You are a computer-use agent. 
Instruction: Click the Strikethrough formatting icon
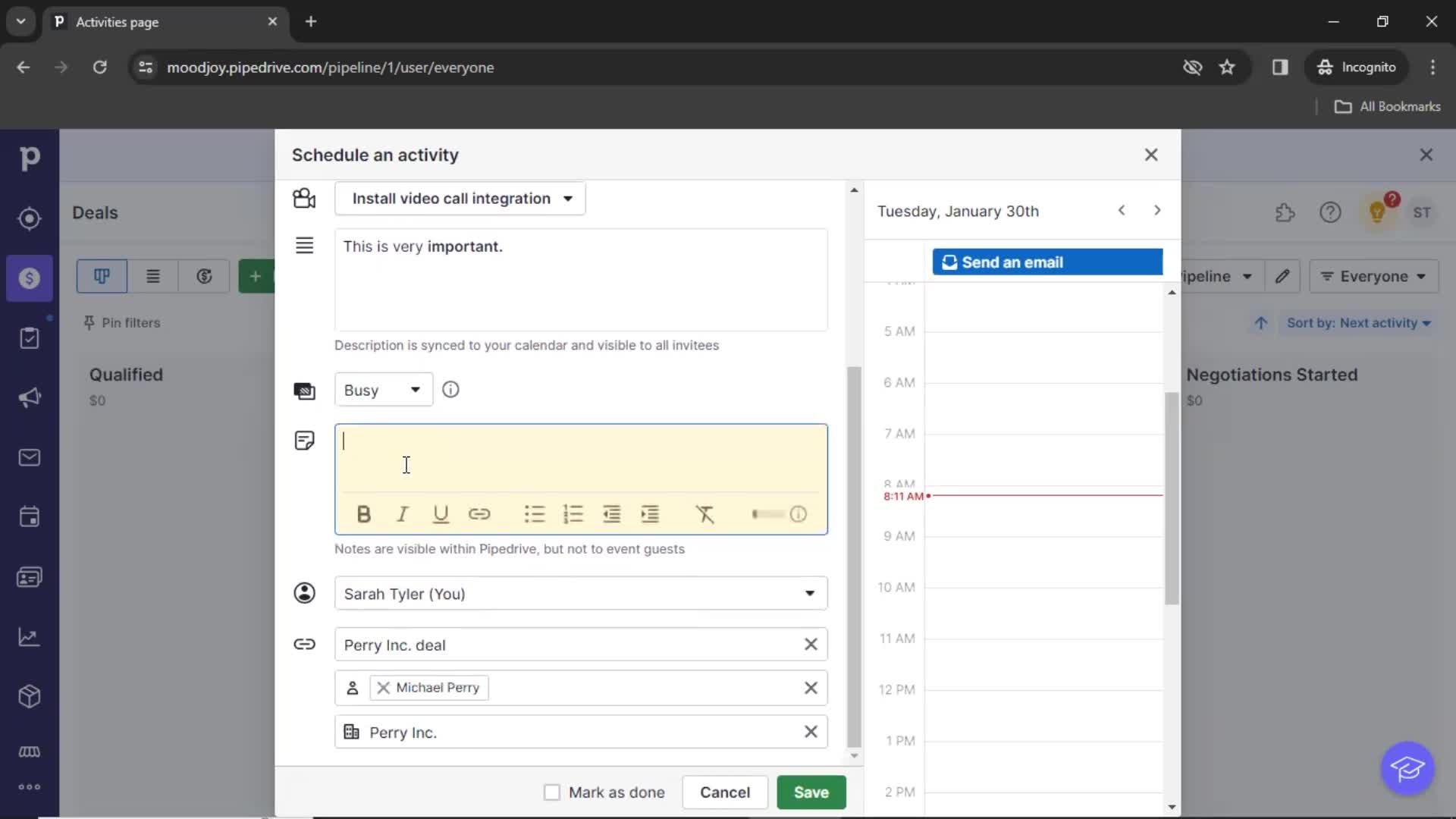[705, 514]
